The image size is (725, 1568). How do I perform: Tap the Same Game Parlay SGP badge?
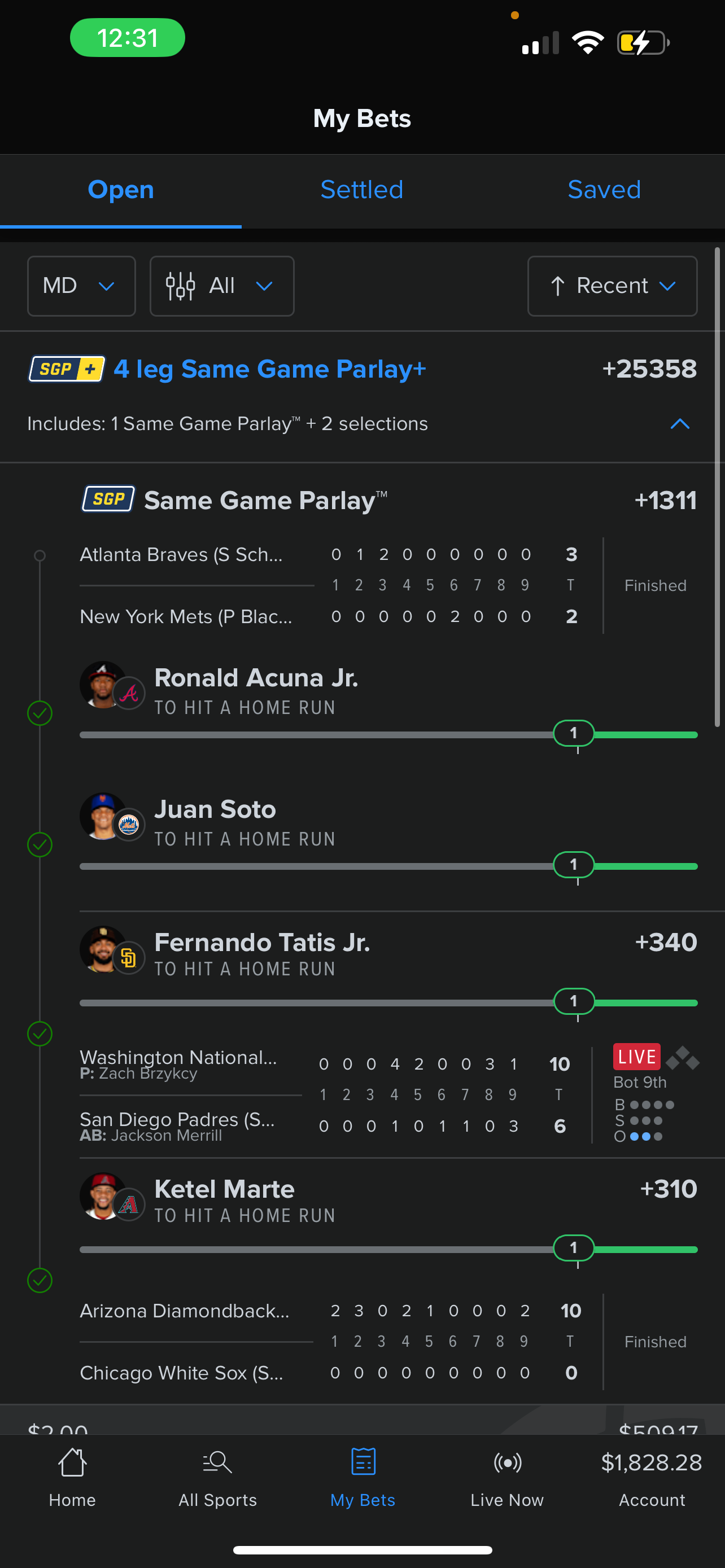[108, 500]
